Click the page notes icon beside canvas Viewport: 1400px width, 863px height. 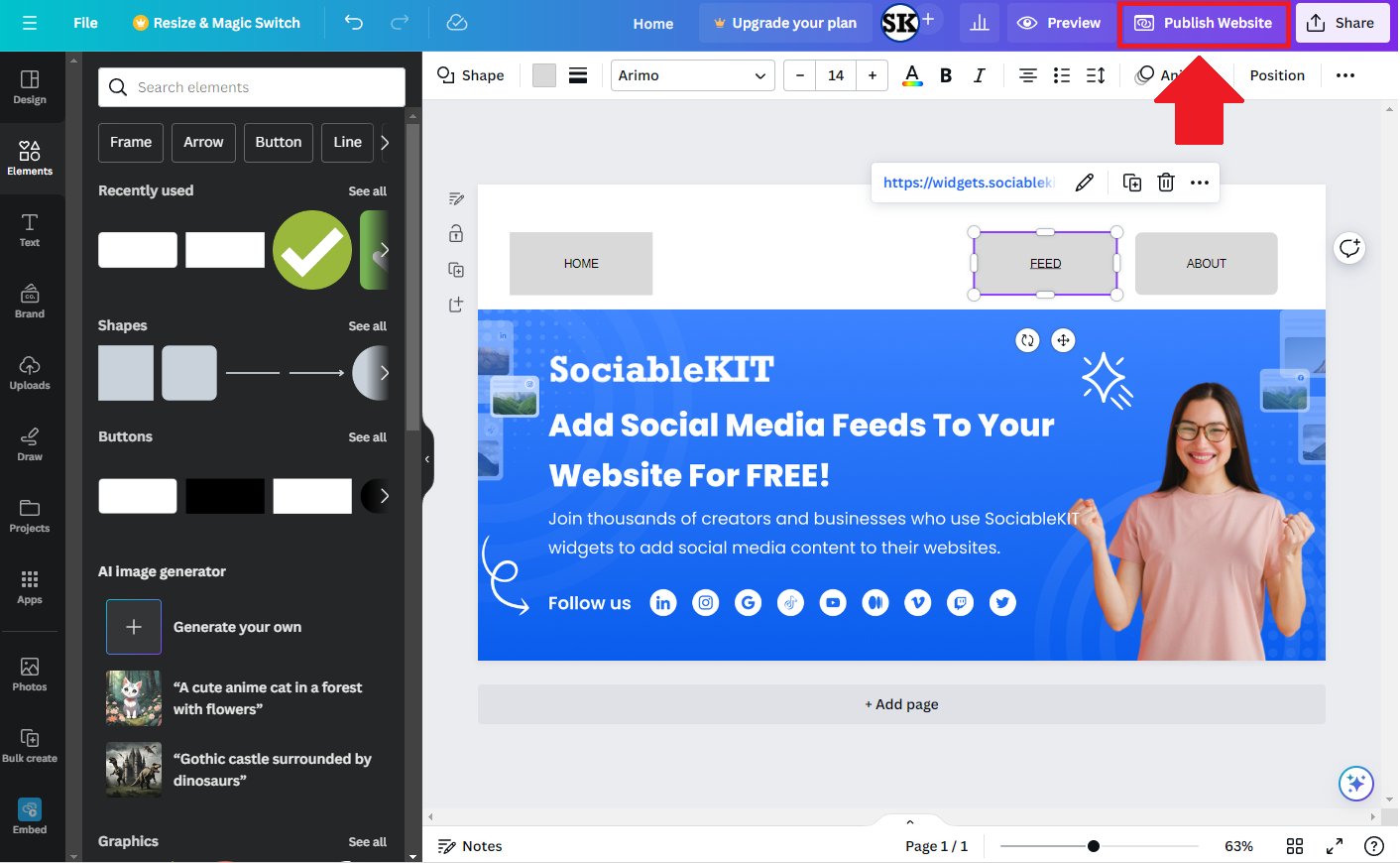point(456,199)
